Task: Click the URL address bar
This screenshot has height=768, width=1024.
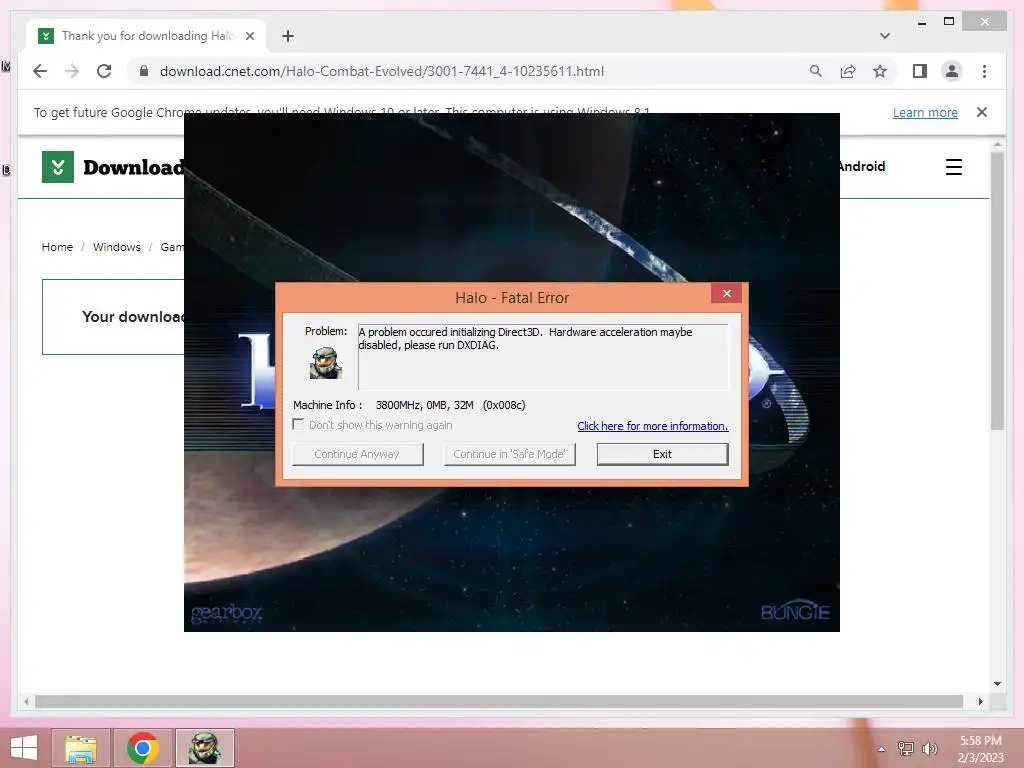Action: click(x=381, y=71)
